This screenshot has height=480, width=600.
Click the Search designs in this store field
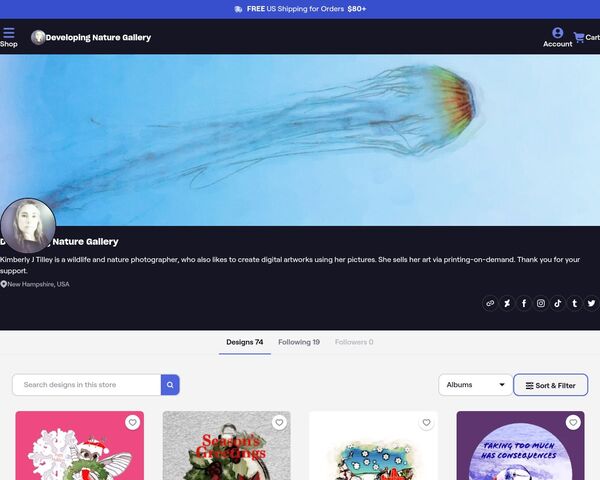[x=86, y=385]
